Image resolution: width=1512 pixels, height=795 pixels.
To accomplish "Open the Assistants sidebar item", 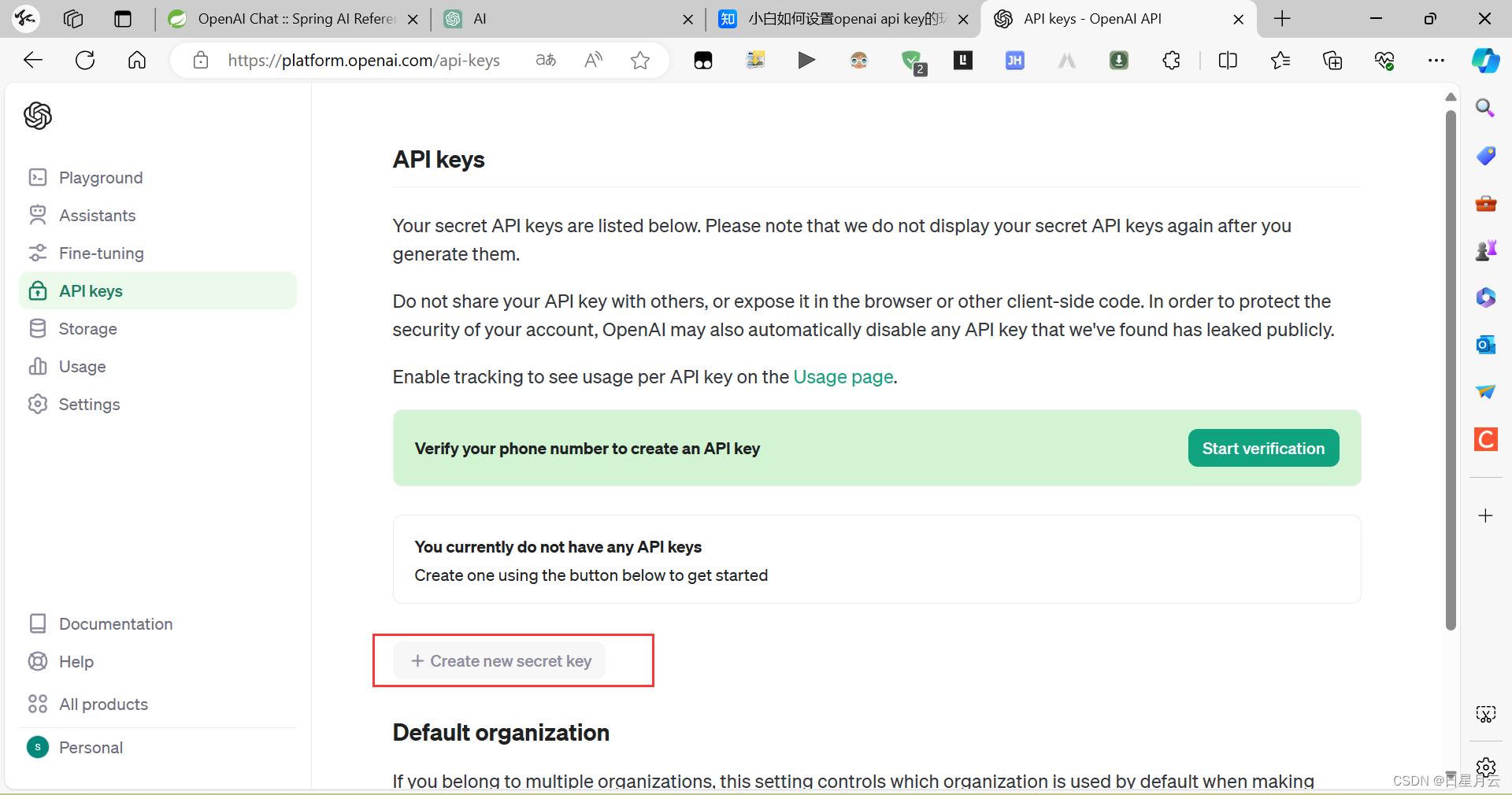I will click(157, 216).
